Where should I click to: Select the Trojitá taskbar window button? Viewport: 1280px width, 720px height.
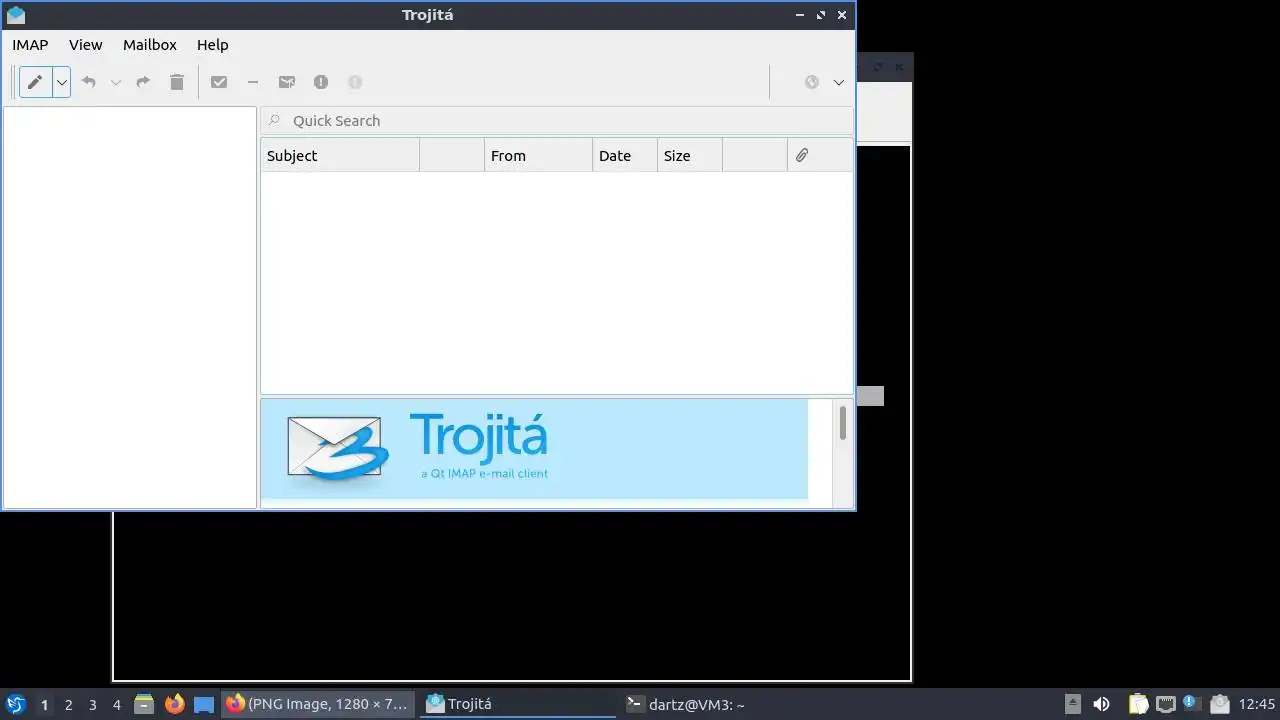[x=517, y=704]
